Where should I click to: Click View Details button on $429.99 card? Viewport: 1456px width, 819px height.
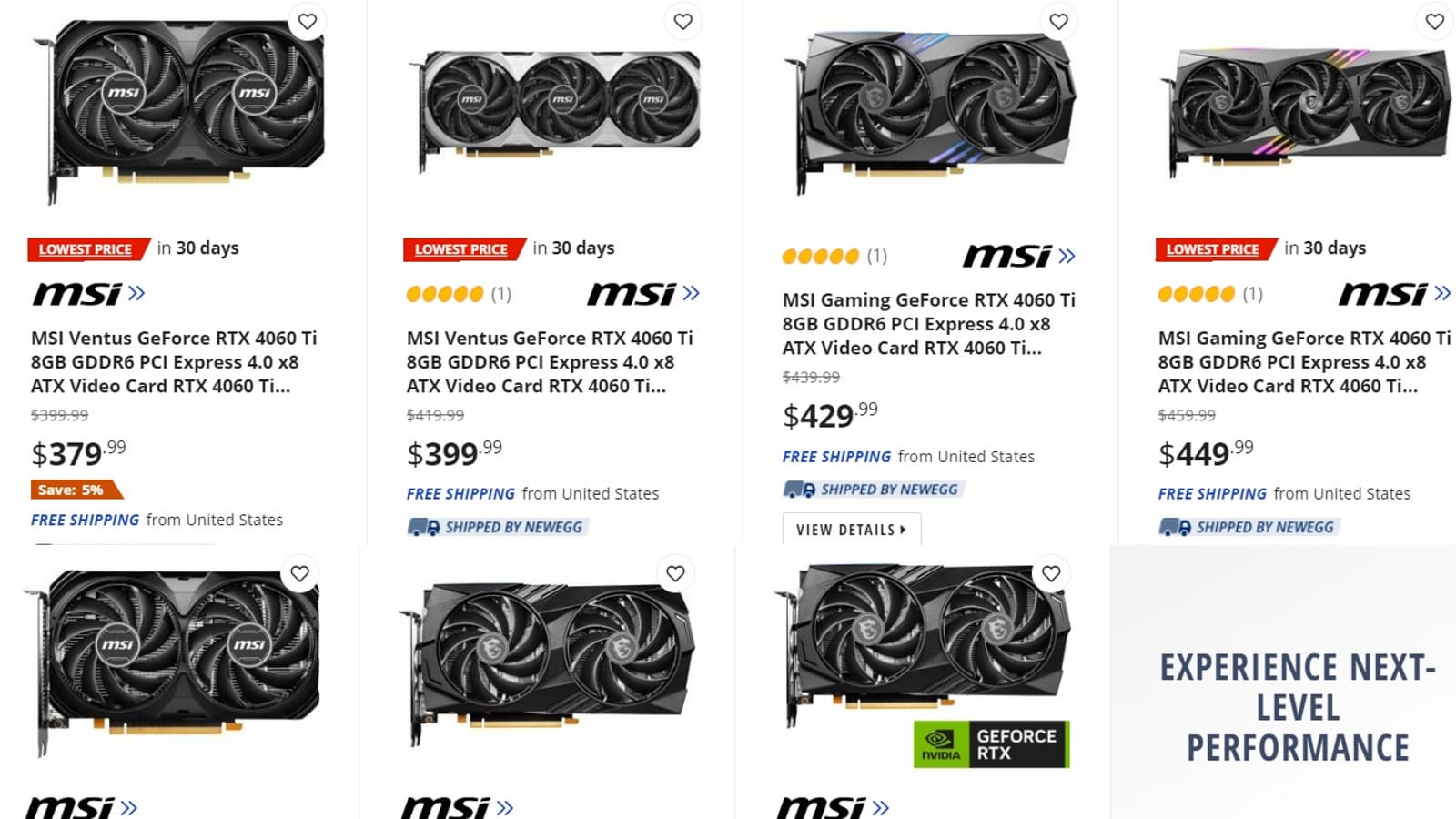pyautogui.click(x=852, y=529)
